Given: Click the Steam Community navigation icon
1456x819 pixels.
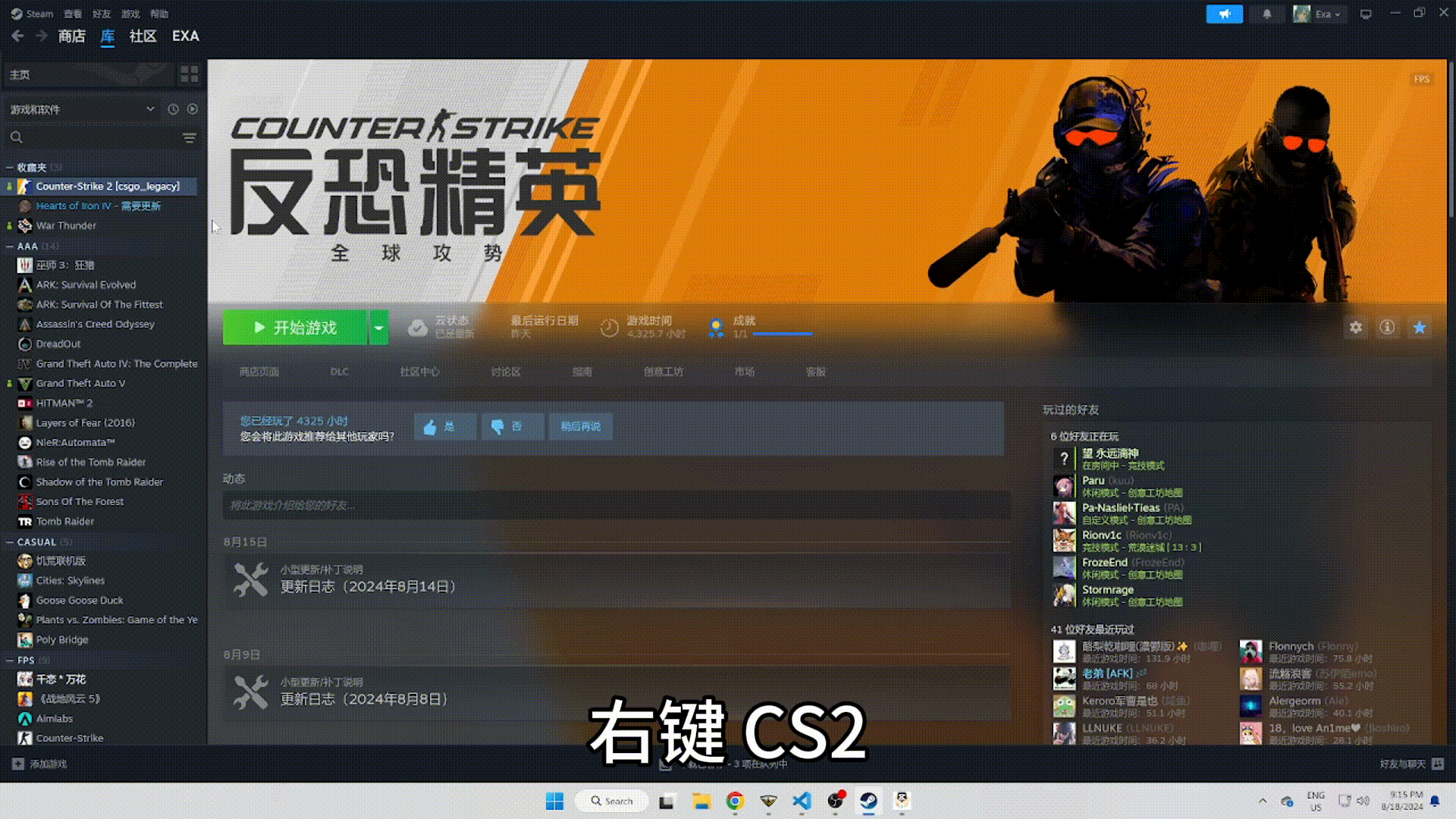Looking at the screenshot, I should tap(143, 35).
